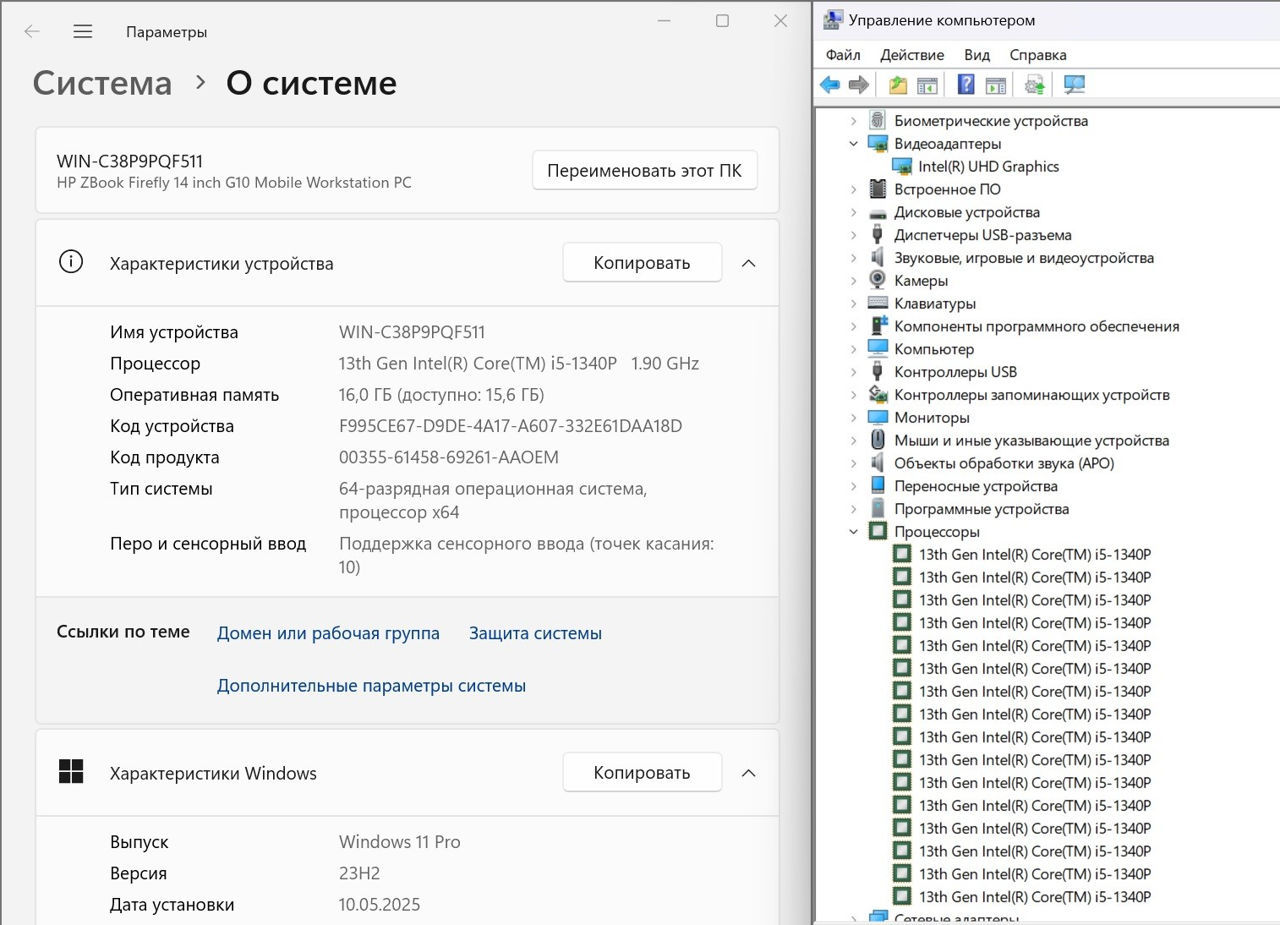Click the Имя устройства label

174,332
